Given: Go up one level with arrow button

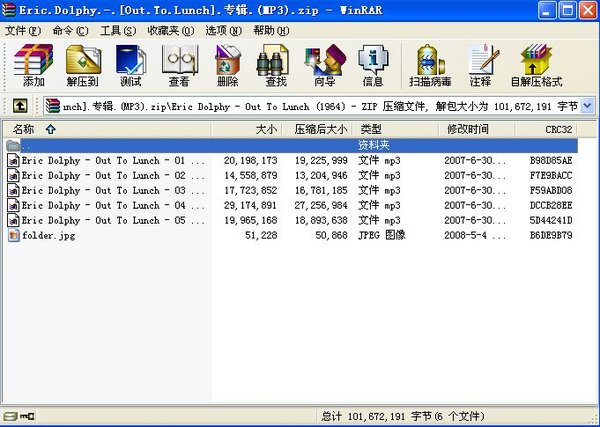Looking at the screenshot, I should pos(20,106).
